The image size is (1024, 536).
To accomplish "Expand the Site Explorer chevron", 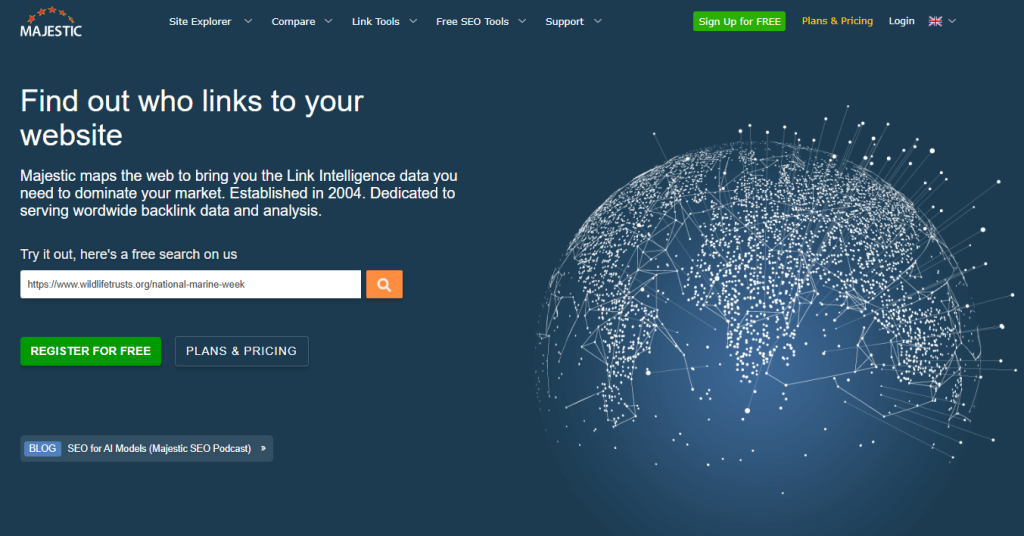I will click(248, 22).
